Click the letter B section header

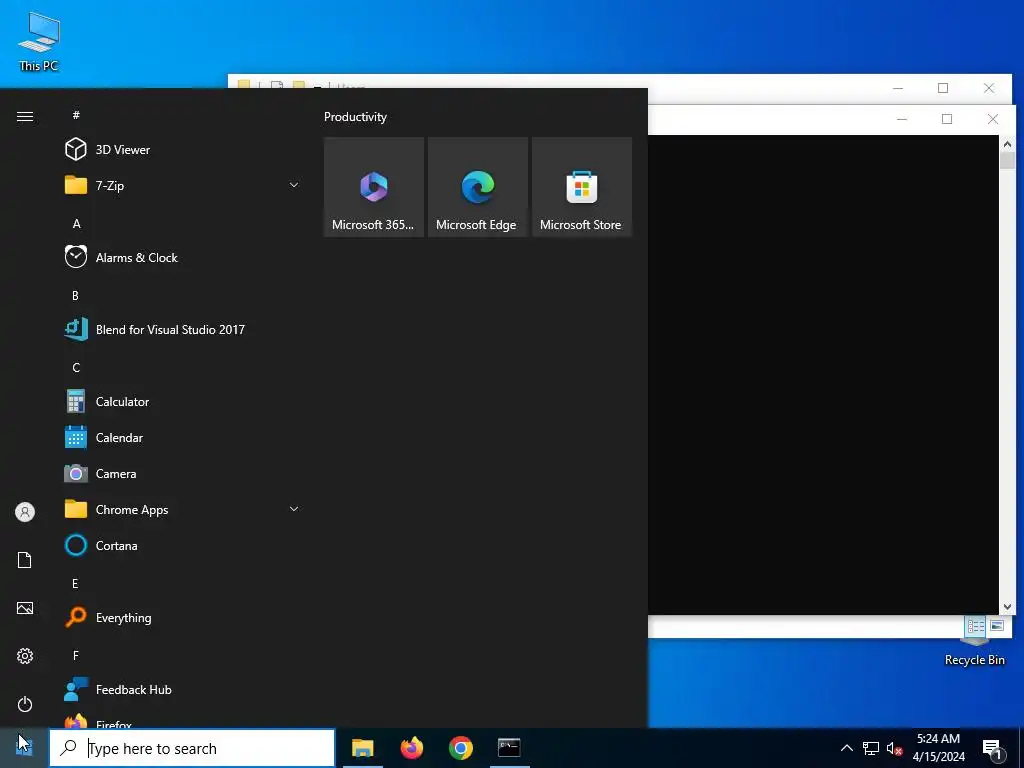point(75,295)
